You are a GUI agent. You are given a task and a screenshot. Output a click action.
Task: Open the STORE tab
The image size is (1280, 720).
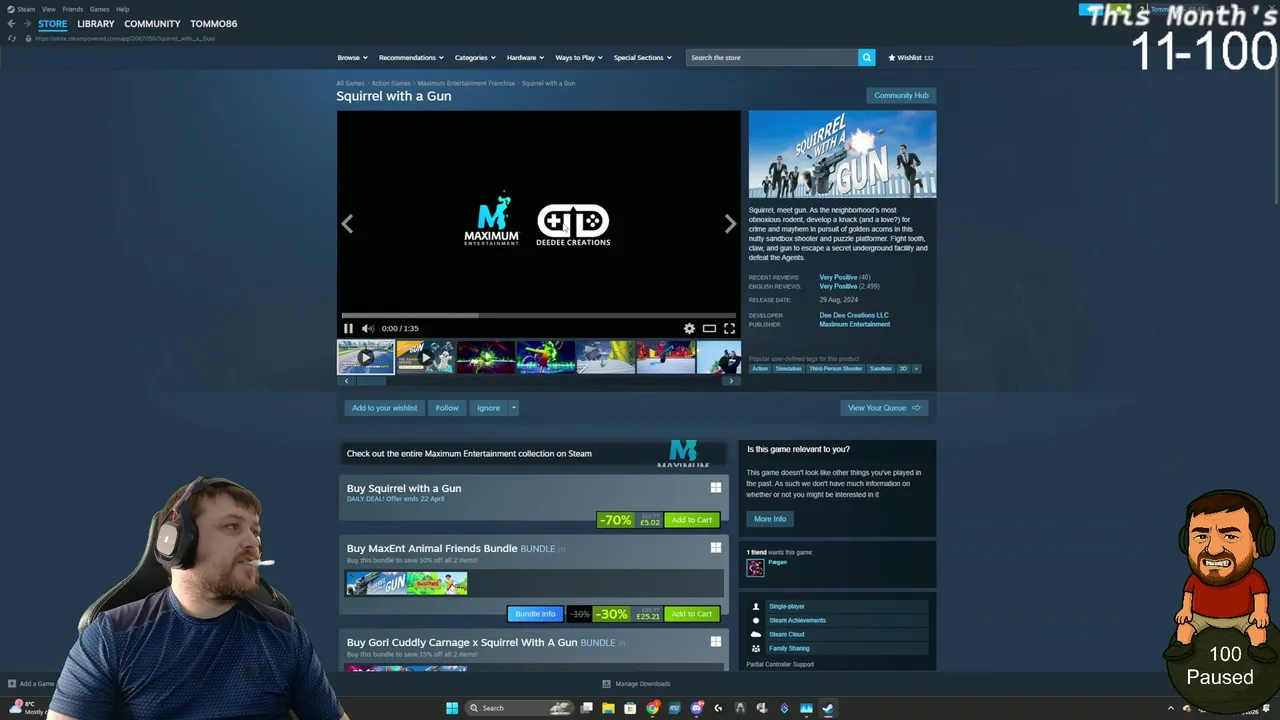coord(53,24)
